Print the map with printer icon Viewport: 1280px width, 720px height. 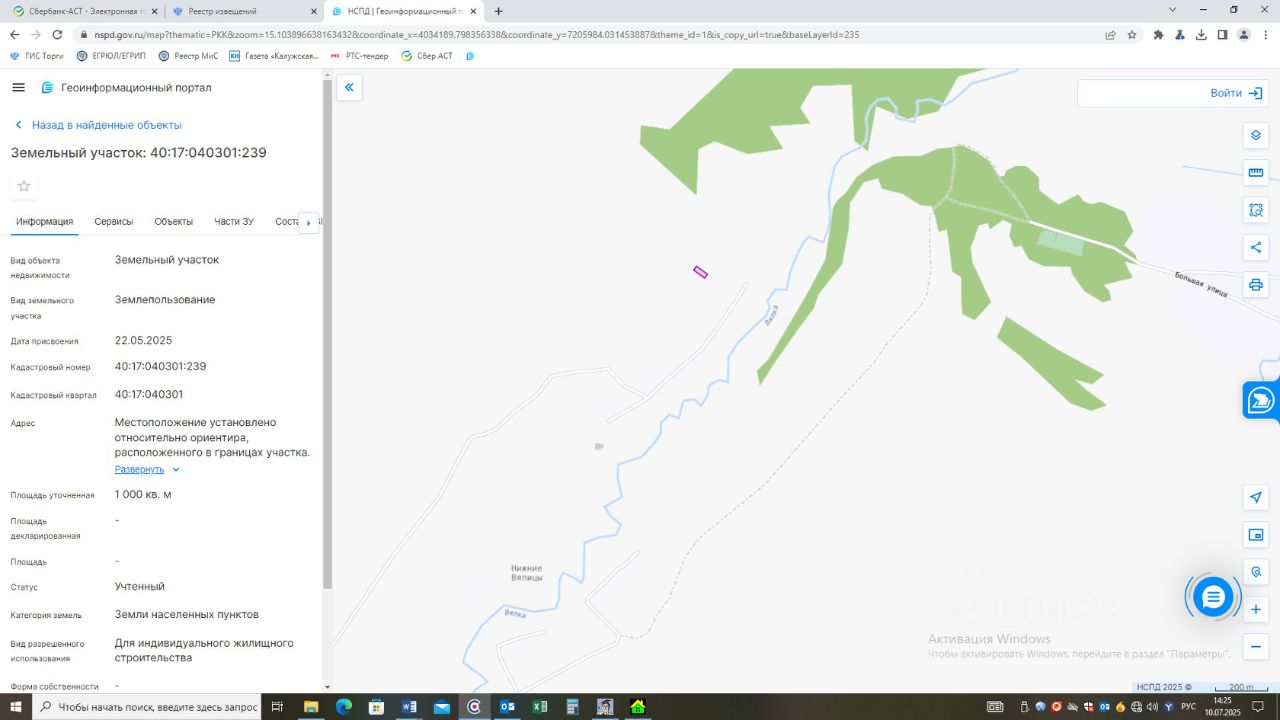click(1256, 285)
